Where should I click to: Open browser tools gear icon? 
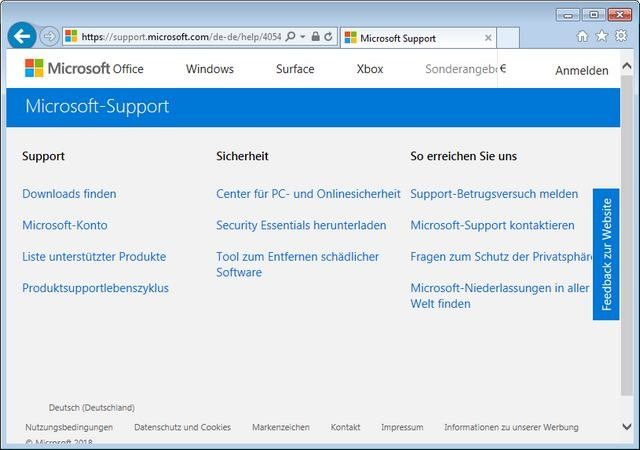[621, 36]
